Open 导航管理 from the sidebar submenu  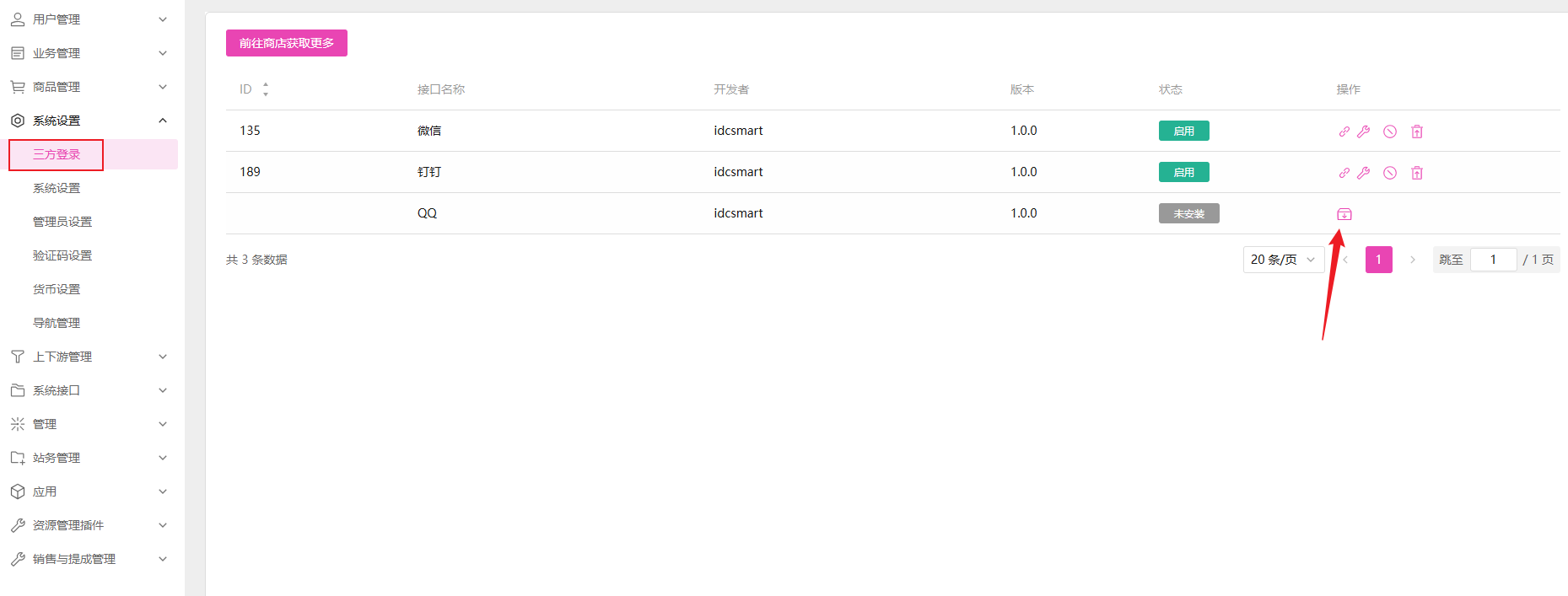click(57, 323)
